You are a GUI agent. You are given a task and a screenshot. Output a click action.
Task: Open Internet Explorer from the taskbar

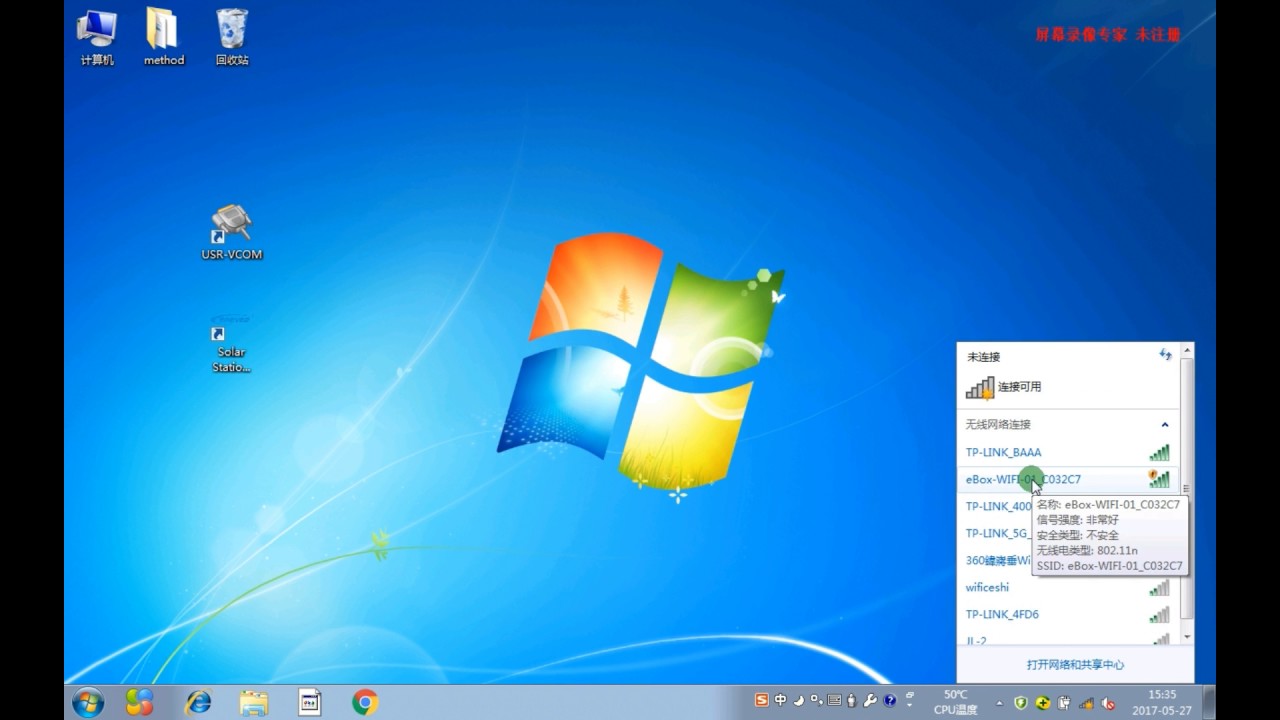pyautogui.click(x=198, y=702)
